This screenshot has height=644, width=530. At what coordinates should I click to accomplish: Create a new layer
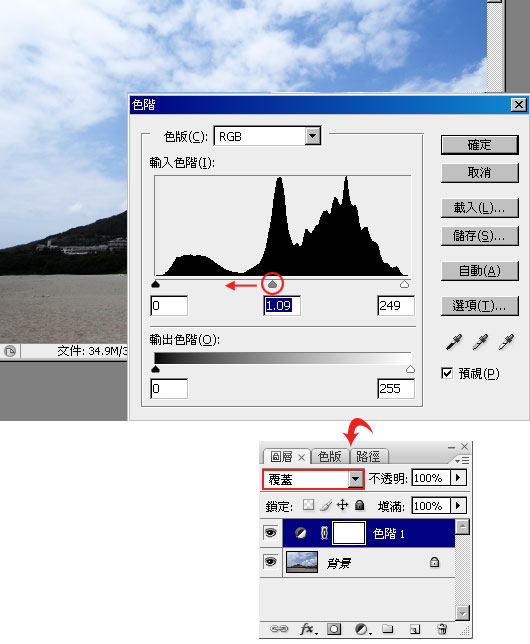point(415,629)
